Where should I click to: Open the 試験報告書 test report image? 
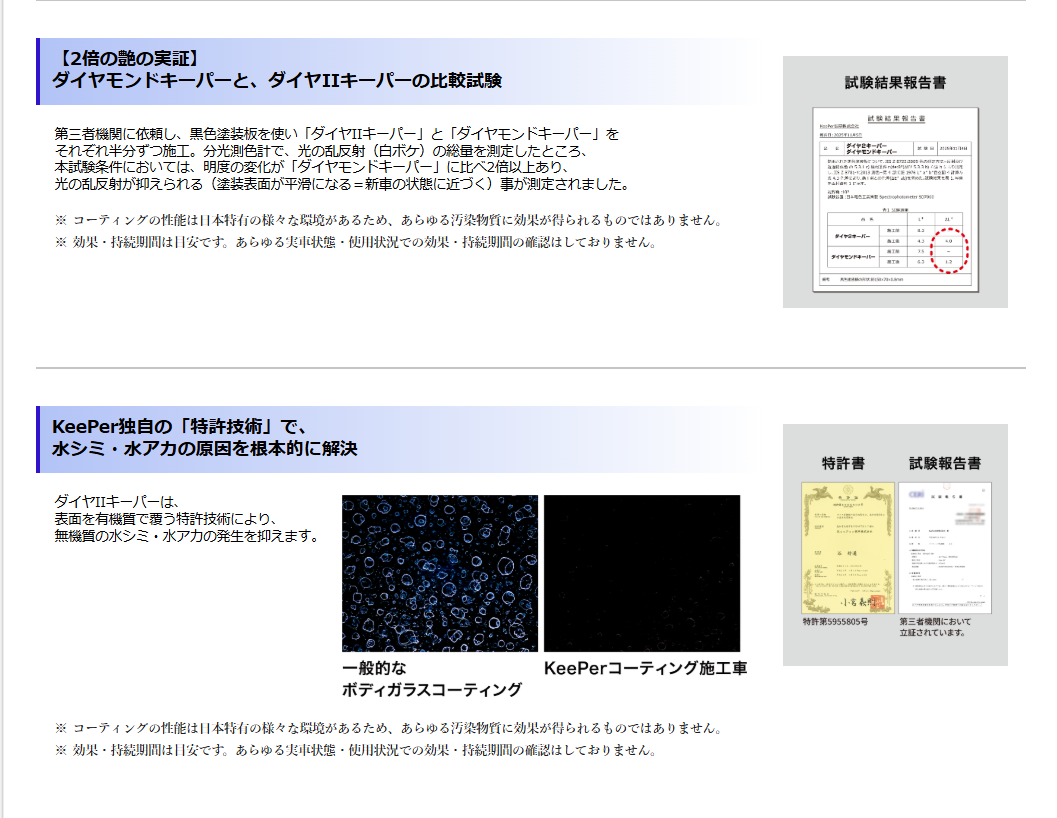pyautogui.click(x=945, y=548)
